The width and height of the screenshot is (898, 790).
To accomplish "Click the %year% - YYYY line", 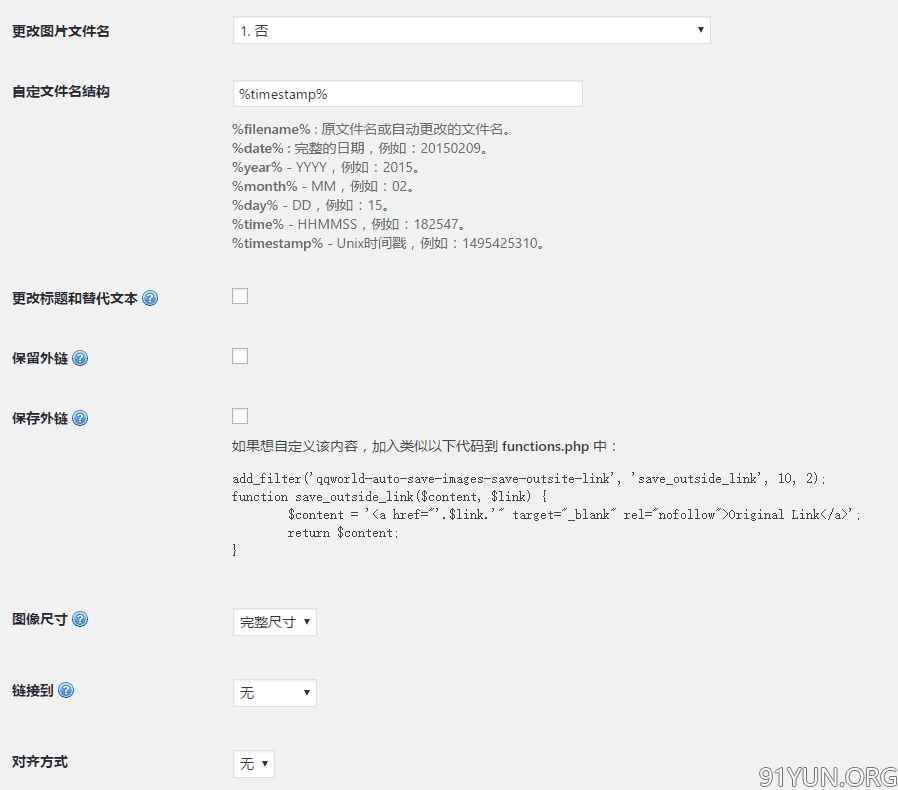I will tap(326, 167).
